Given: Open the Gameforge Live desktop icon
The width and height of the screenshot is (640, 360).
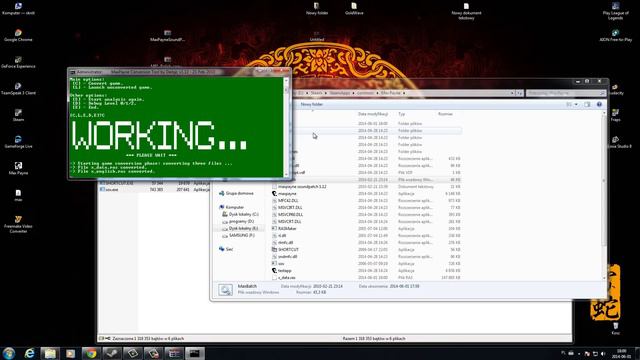Looking at the screenshot, I should pyautogui.click(x=18, y=142).
